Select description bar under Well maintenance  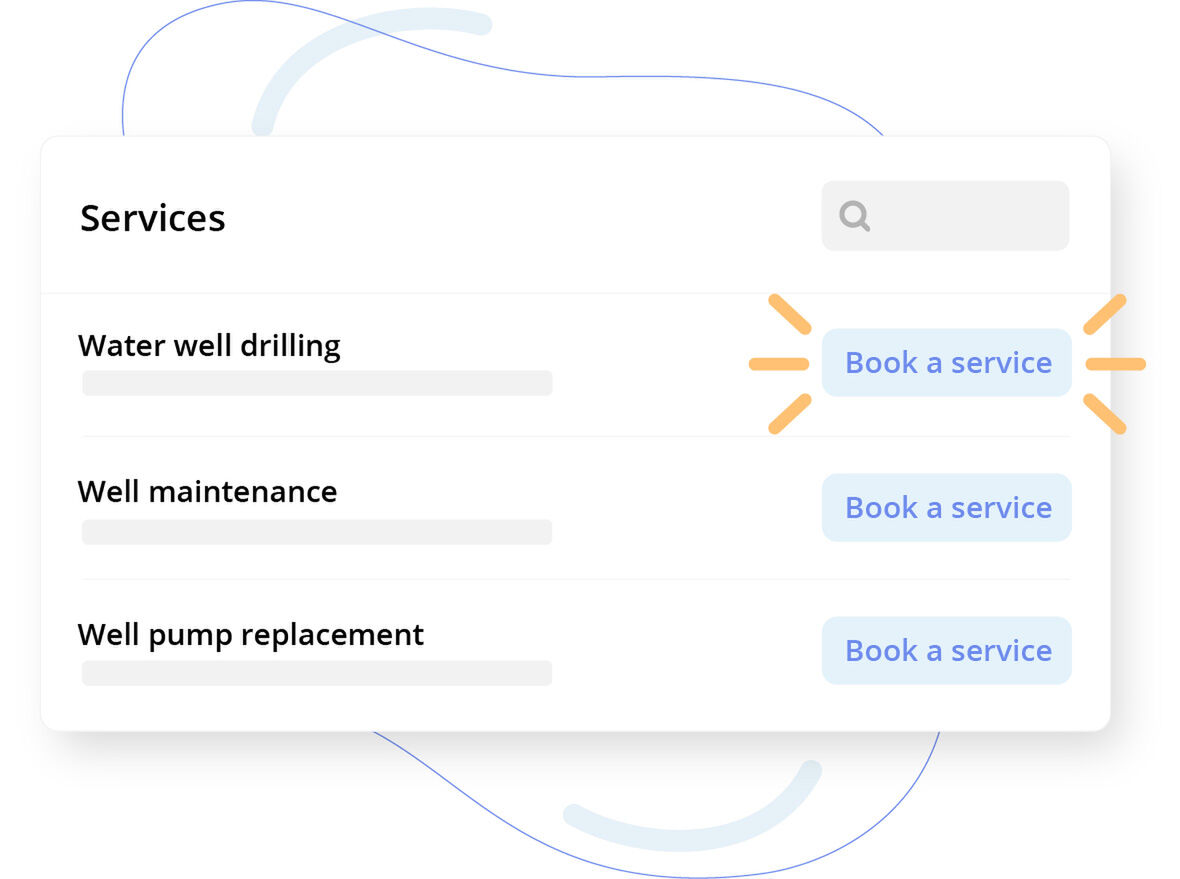tap(317, 532)
